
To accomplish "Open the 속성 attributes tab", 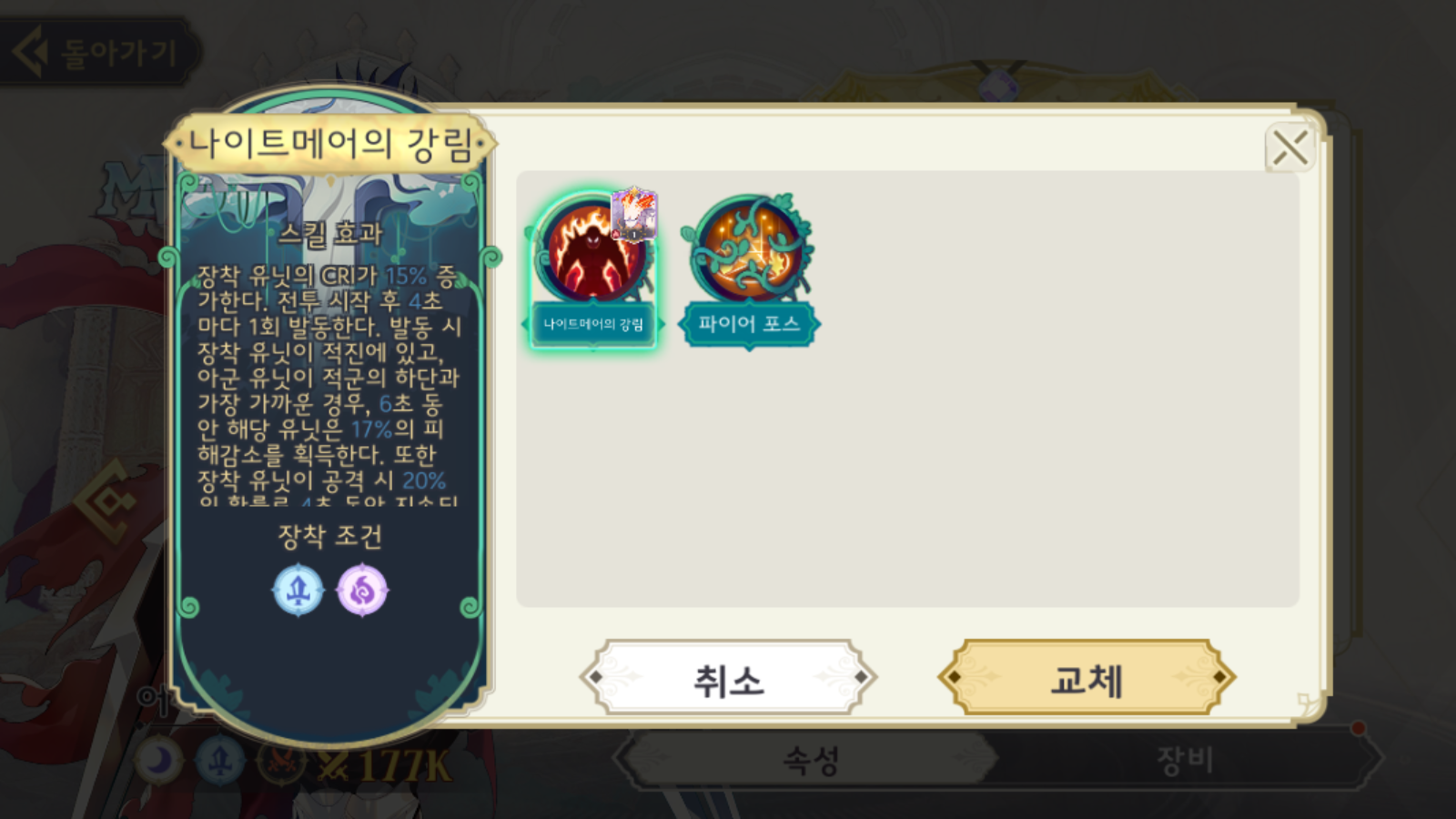I will click(x=810, y=759).
